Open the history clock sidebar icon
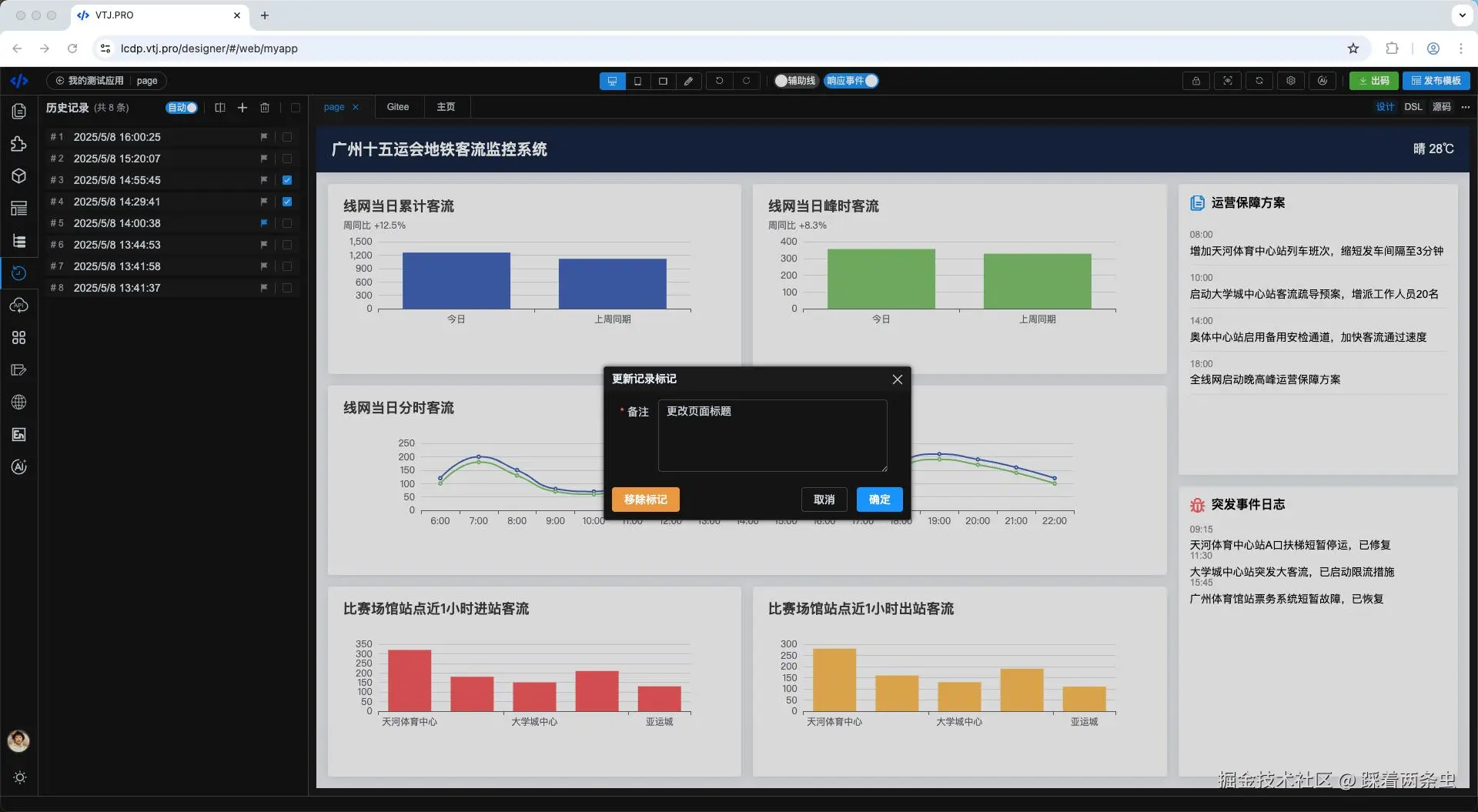Image resolution: width=1478 pixels, height=812 pixels. 19,273
